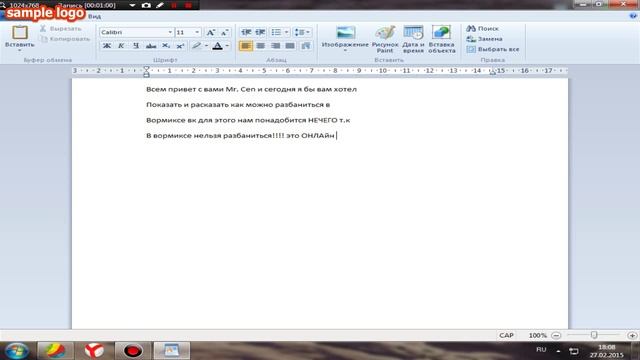
Task: Click the Вставить paste clipboard icon
Action: (20, 33)
